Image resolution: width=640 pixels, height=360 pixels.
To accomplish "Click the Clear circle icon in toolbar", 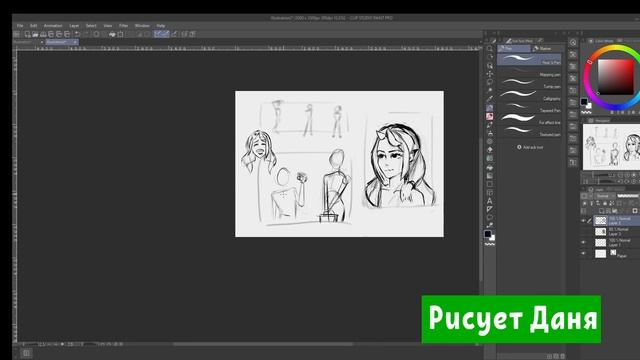I will (x=96, y=34).
